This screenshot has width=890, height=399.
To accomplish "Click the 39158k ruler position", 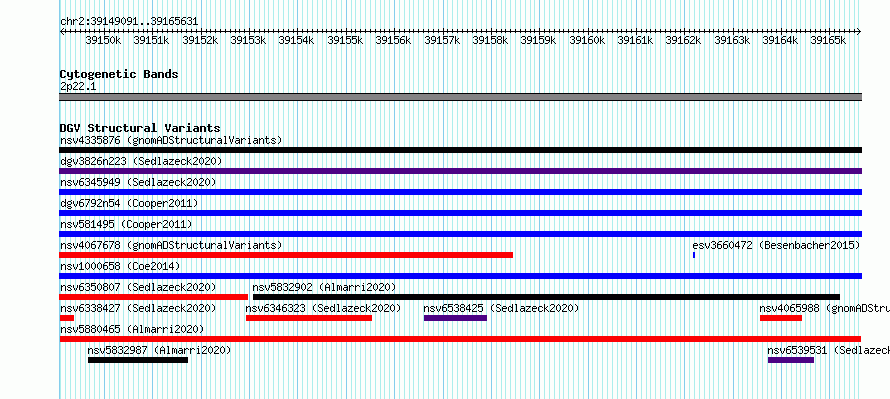I will [490, 40].
